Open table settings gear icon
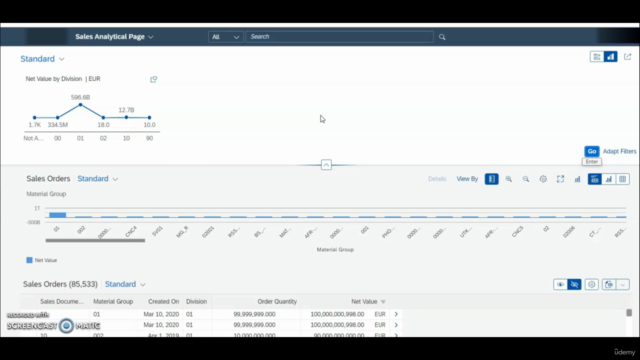Viewport: 640px width, 360px height. point(591,284)
